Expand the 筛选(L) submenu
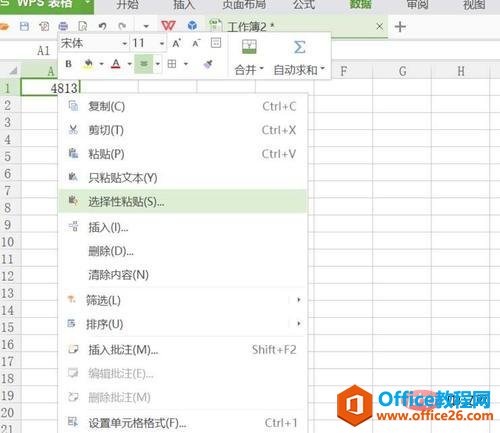This screenshot has height=433, width=500. 182,300
